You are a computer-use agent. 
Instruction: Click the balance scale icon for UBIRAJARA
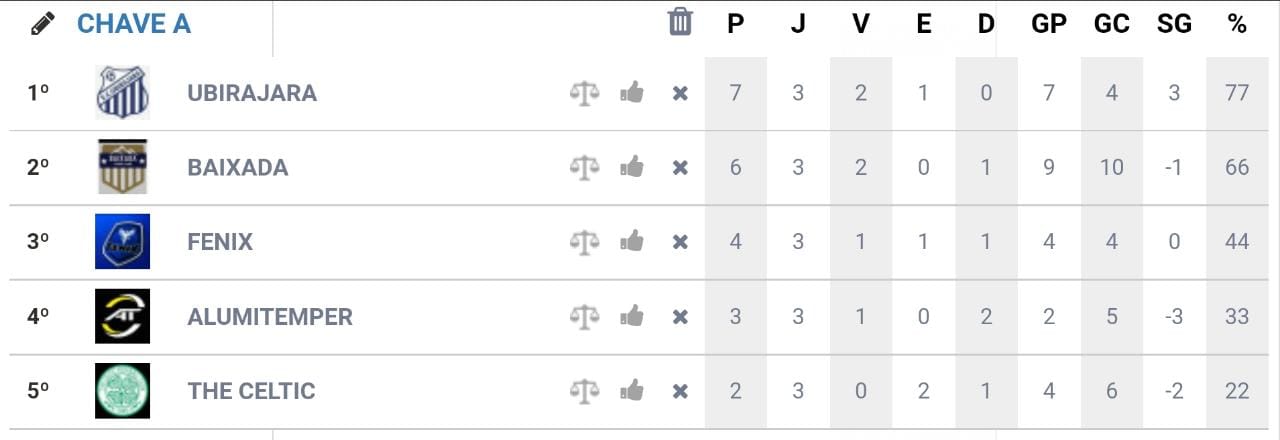(x=584, y=93)
